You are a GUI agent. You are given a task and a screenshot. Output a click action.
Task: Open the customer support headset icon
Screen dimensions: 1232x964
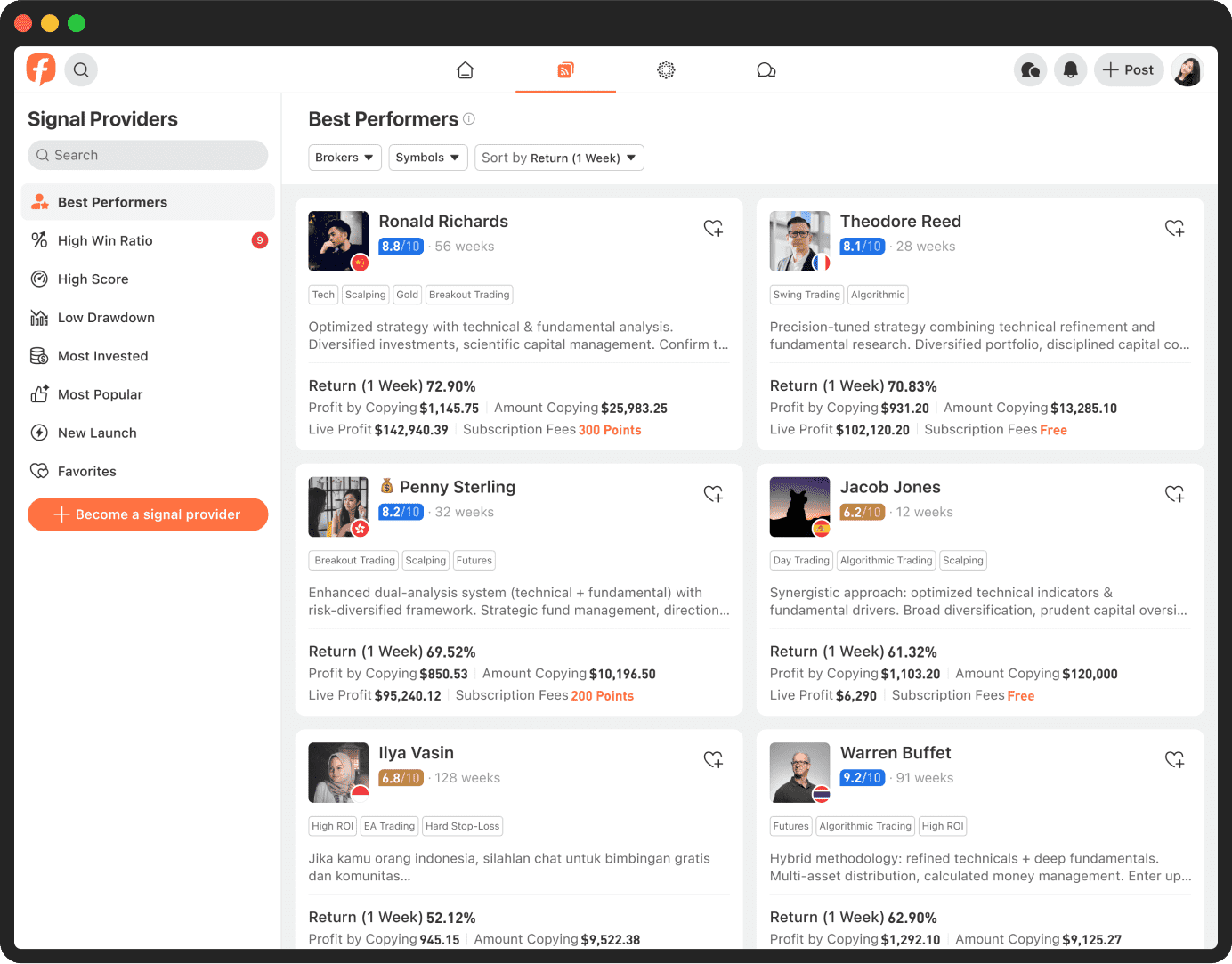tap(1030, 70)
